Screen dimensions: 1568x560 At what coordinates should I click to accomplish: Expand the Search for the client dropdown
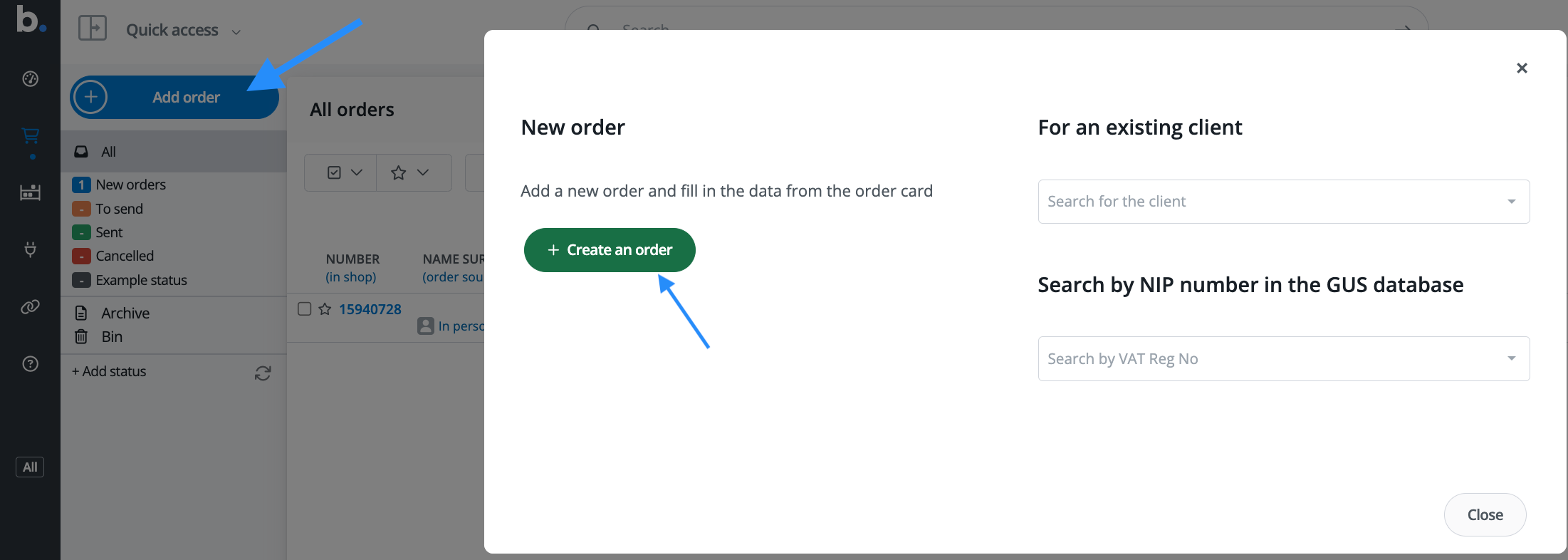(1510, 202)
